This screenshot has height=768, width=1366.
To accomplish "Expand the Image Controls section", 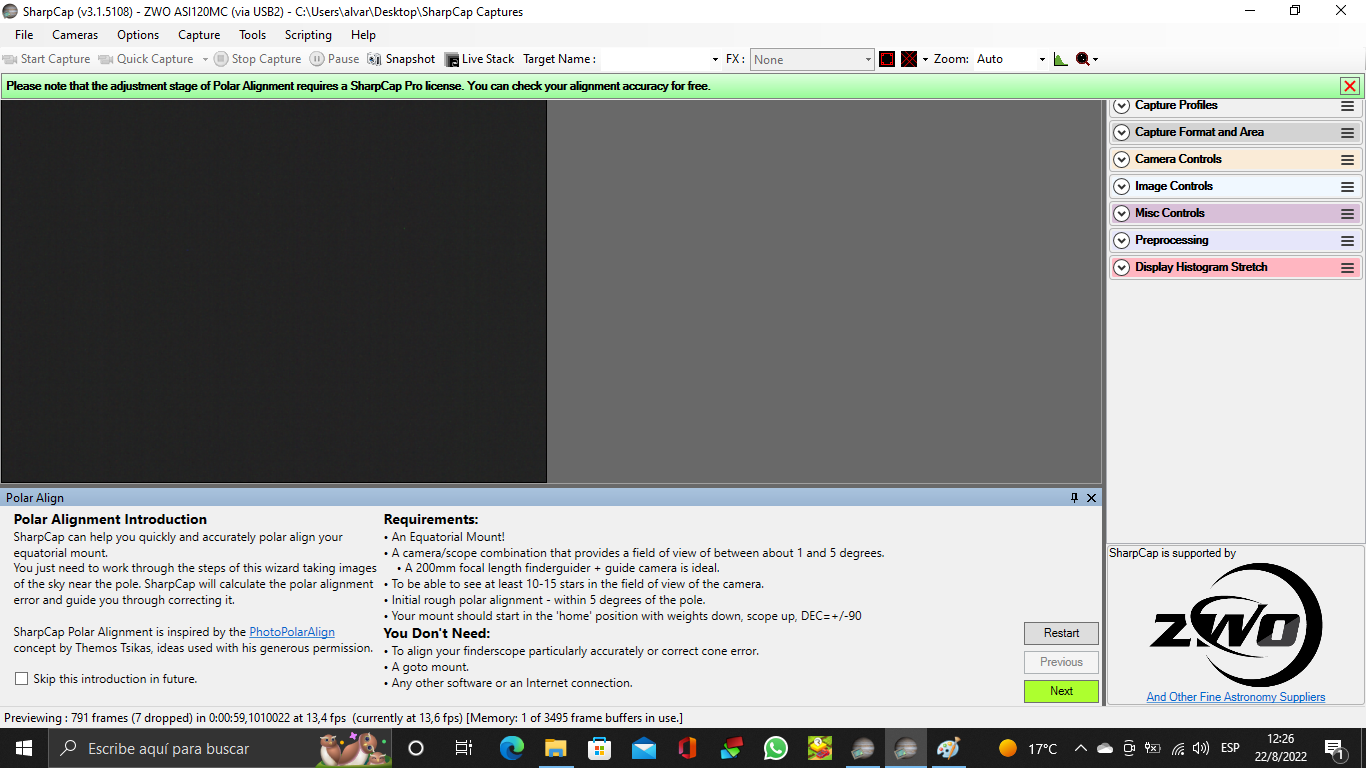I will pos(1121,186).
